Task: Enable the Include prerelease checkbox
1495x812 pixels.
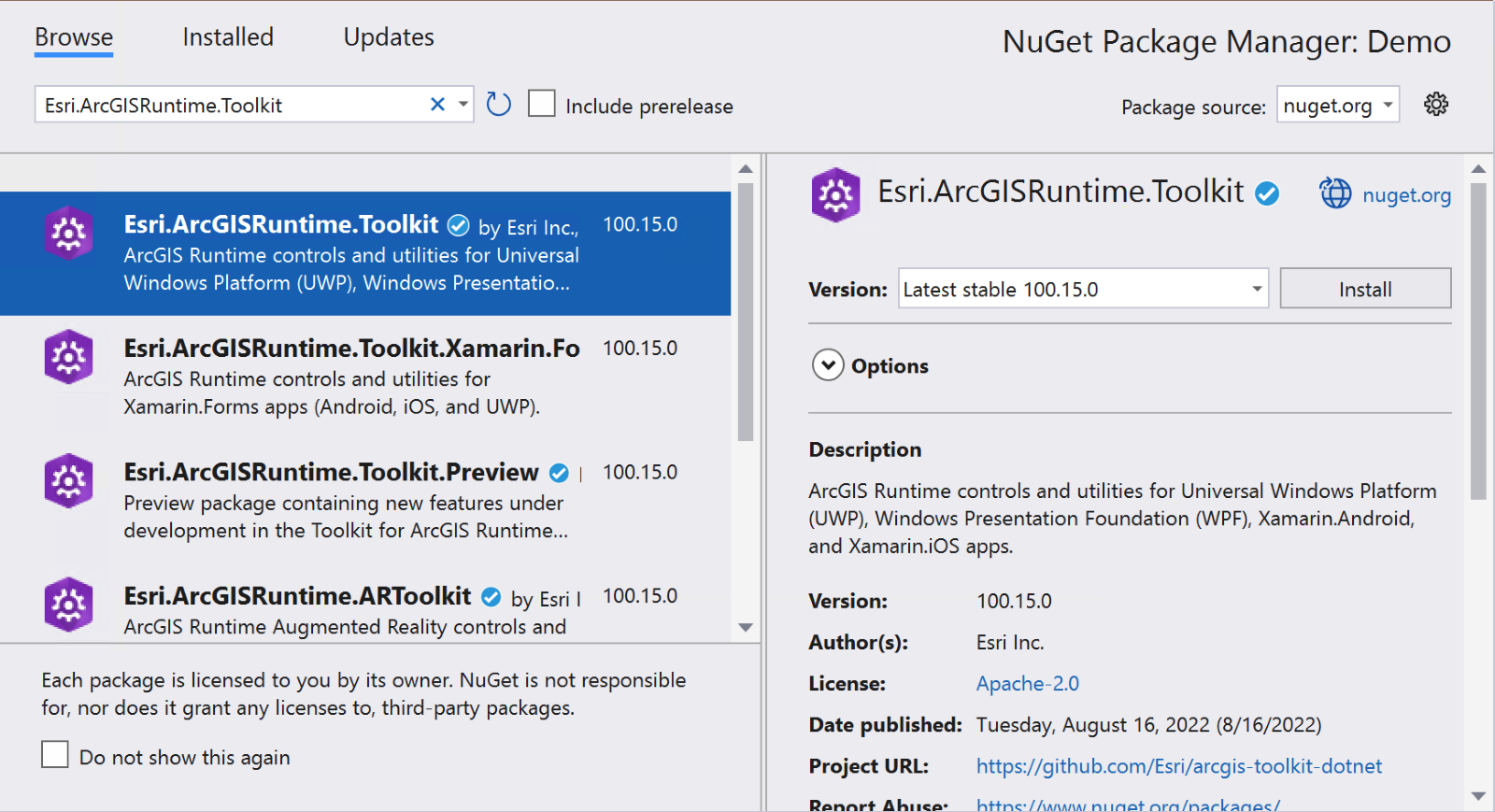Action: pos(542,104)
